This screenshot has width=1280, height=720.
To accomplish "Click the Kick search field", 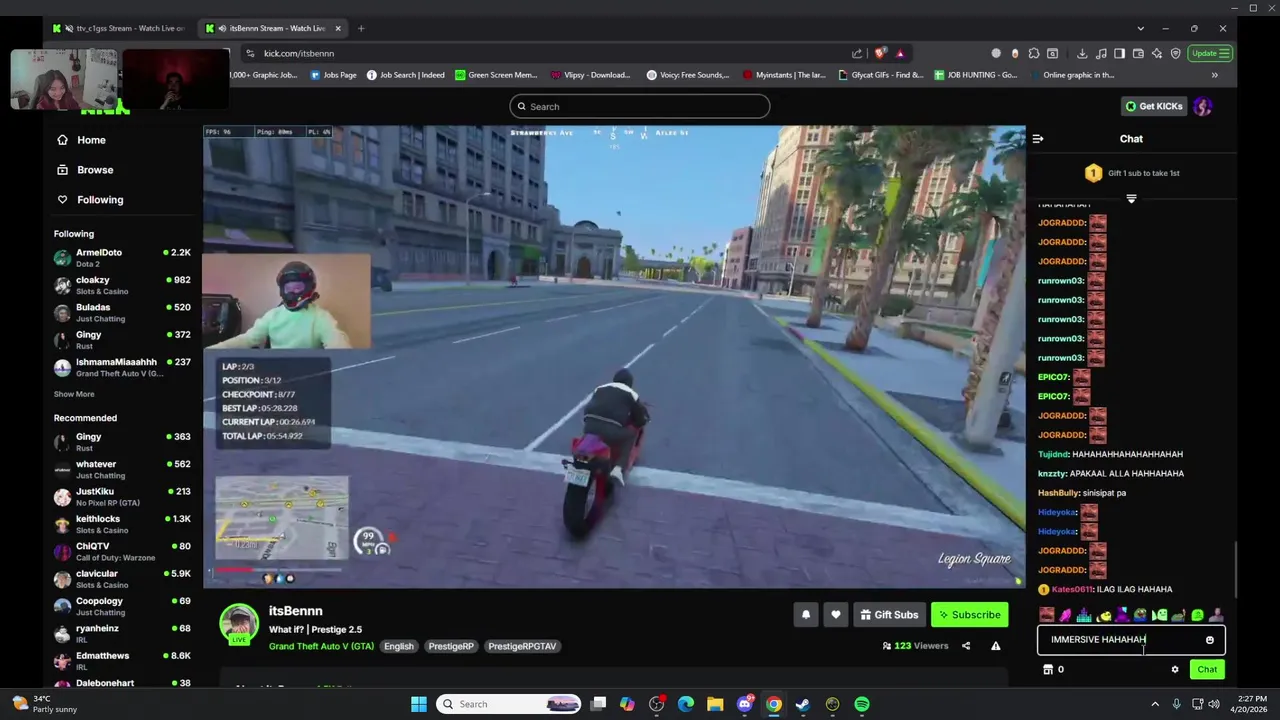I will tap(640, 106).
